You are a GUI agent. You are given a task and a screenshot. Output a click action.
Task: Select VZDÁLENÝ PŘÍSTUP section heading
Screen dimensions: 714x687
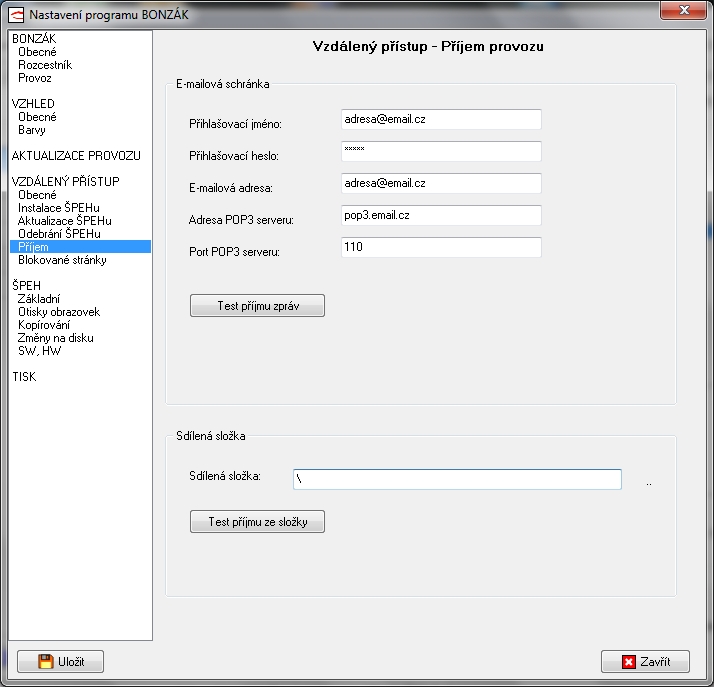(x=66, y=182)
